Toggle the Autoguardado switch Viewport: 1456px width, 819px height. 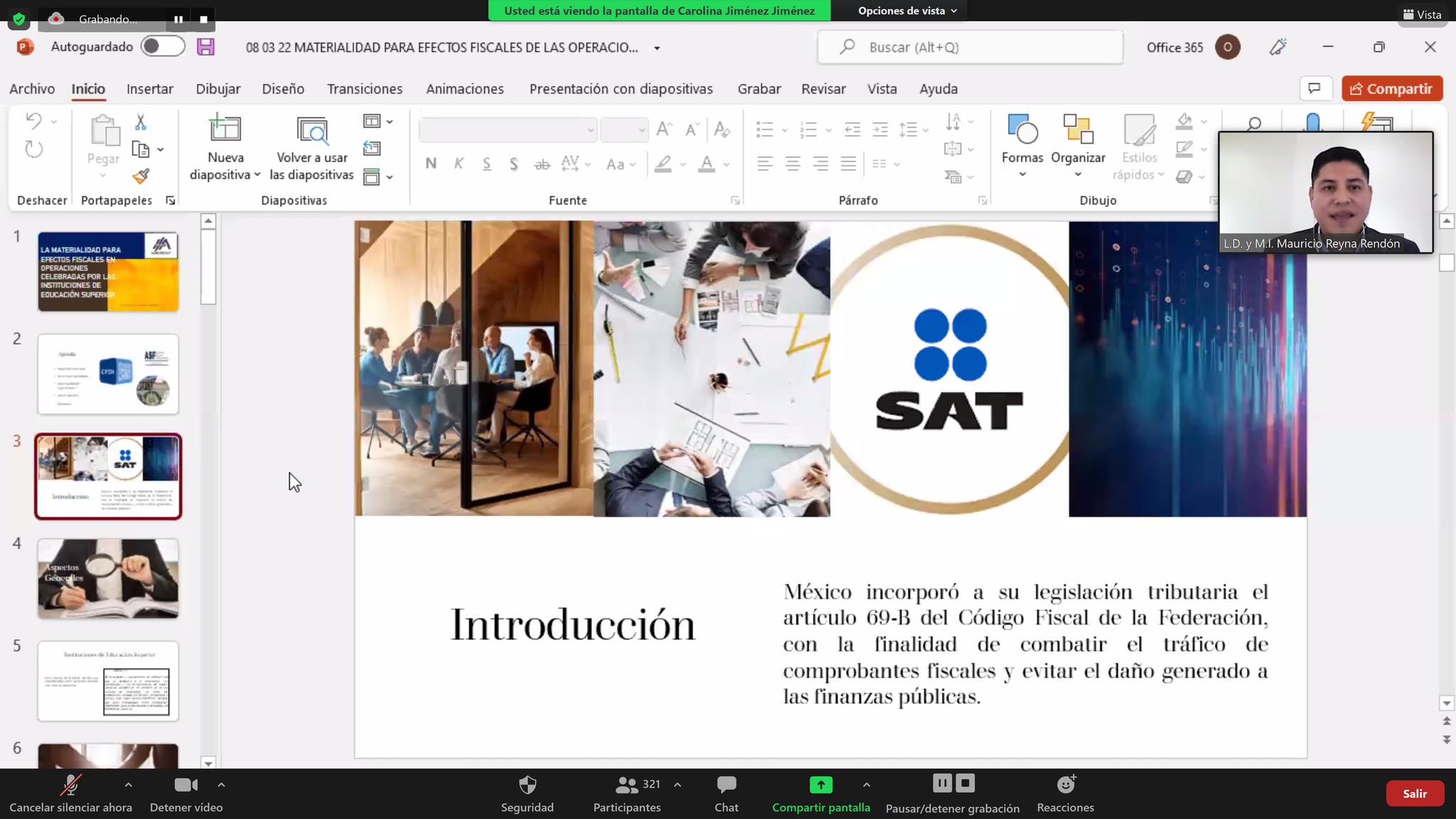163,47
